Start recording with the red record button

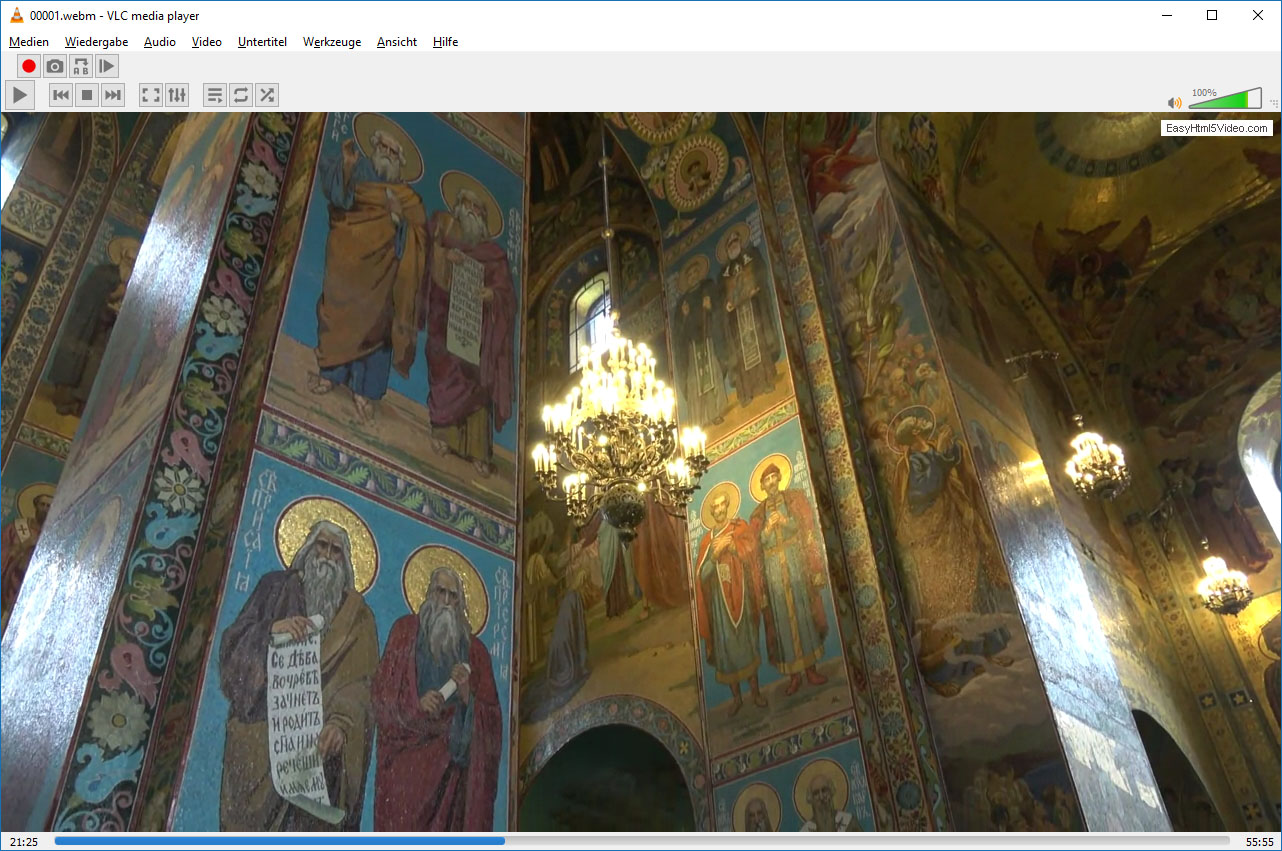click(29, 67)
